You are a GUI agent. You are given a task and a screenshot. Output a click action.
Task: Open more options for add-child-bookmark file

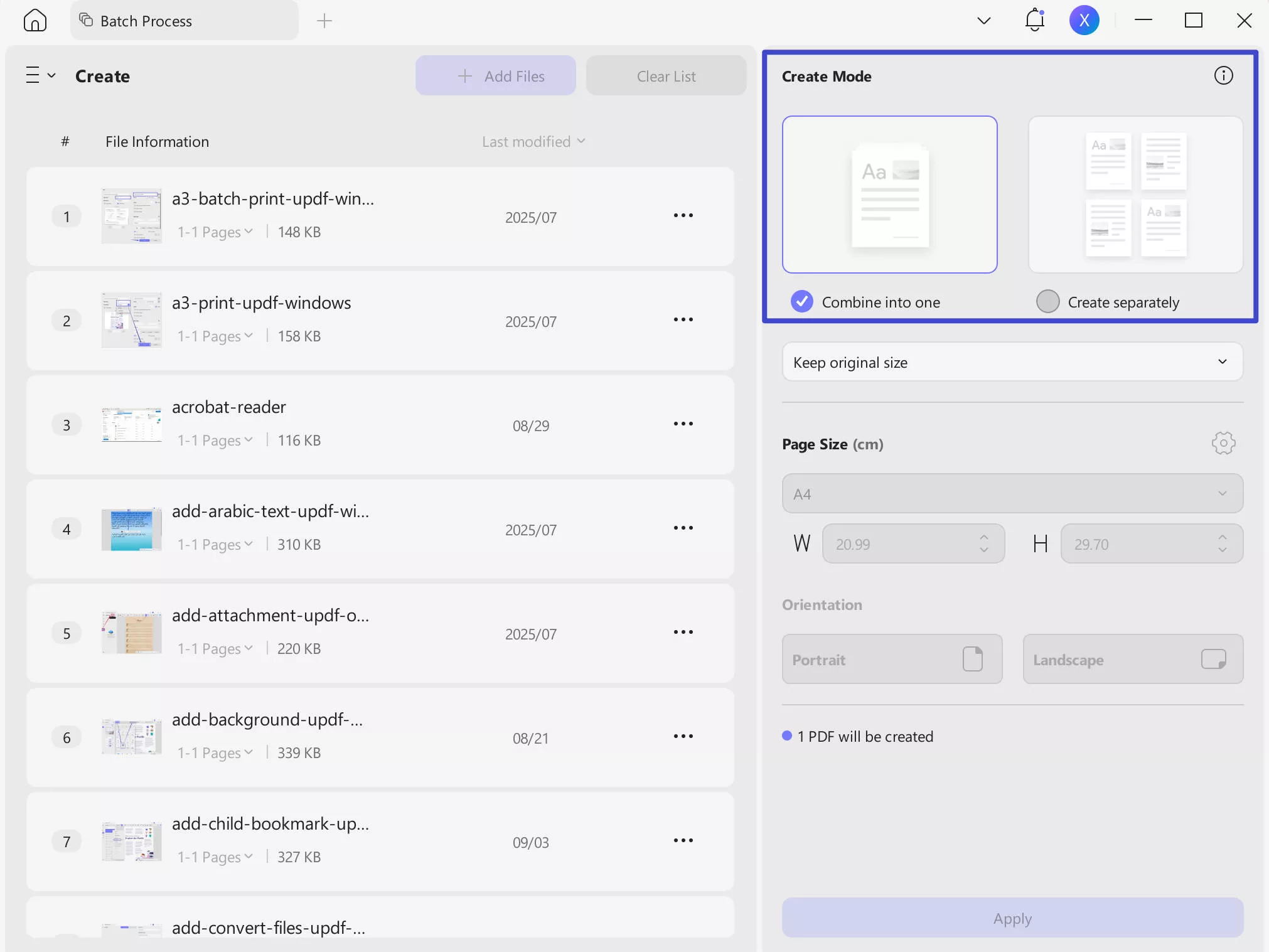(x=683, y=841)
